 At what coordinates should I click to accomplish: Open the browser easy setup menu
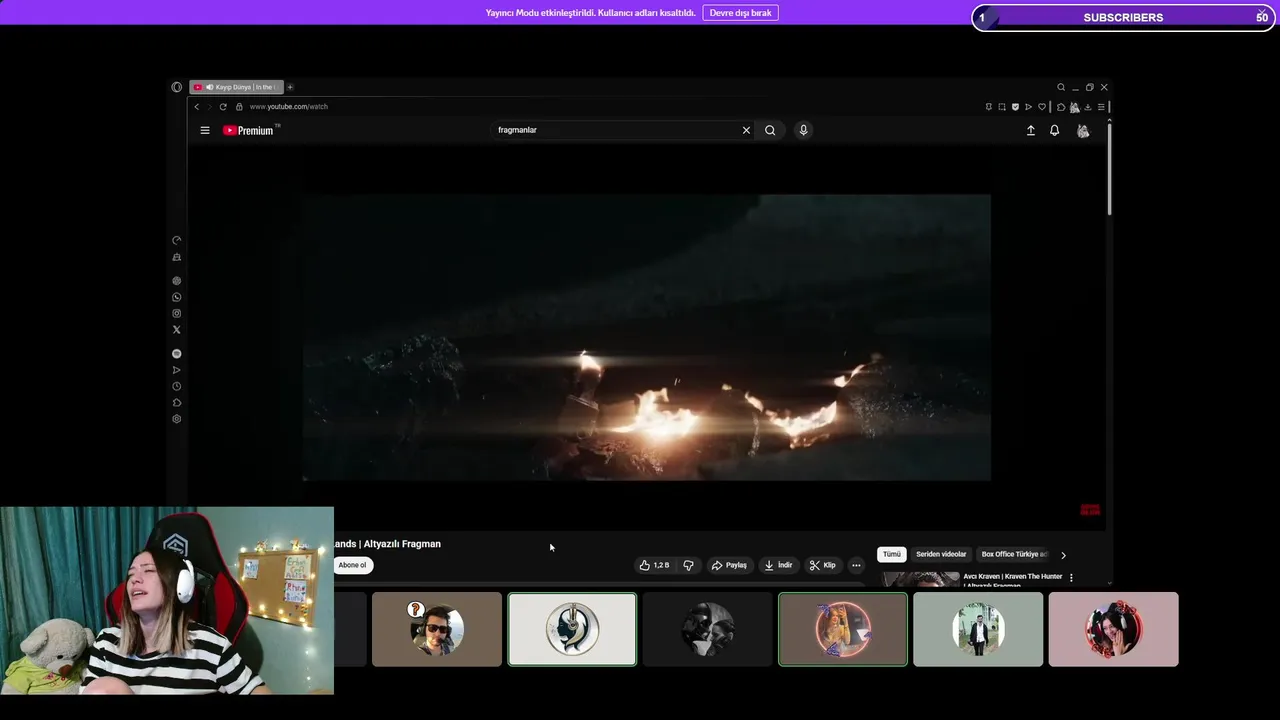(x=1101, y=107)
